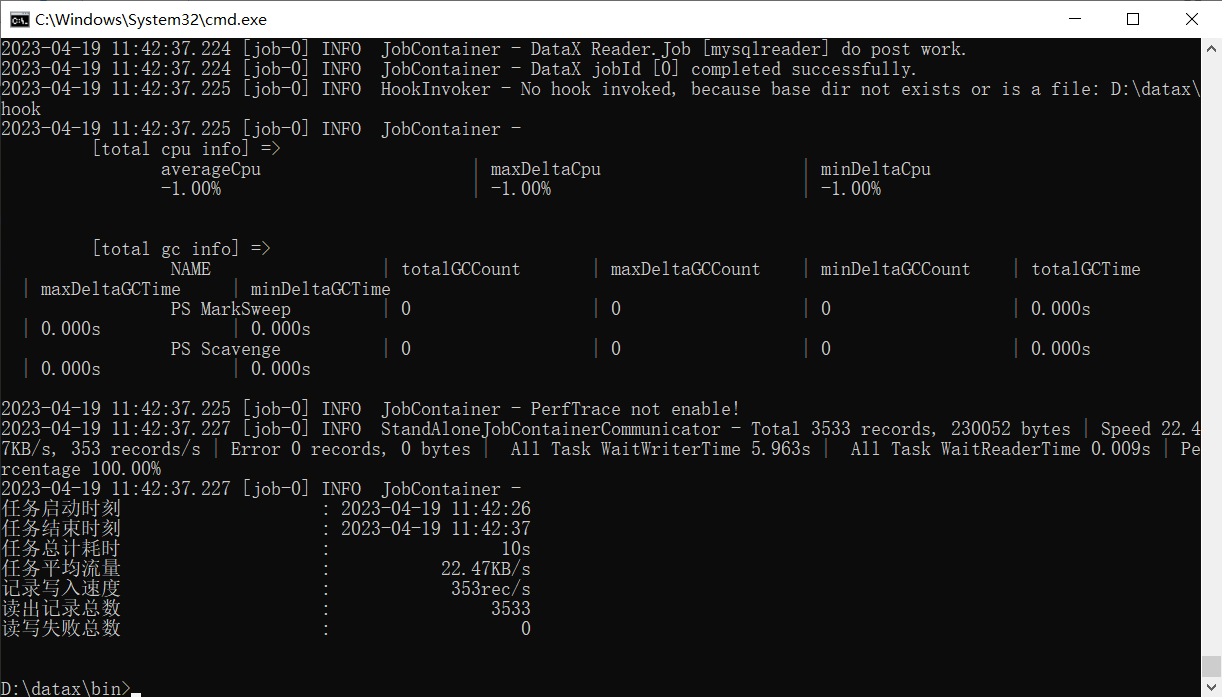The image size is (1222, 697).
Task: Click the averageCpu value -1.00%
Action: [x=190, y=188]
